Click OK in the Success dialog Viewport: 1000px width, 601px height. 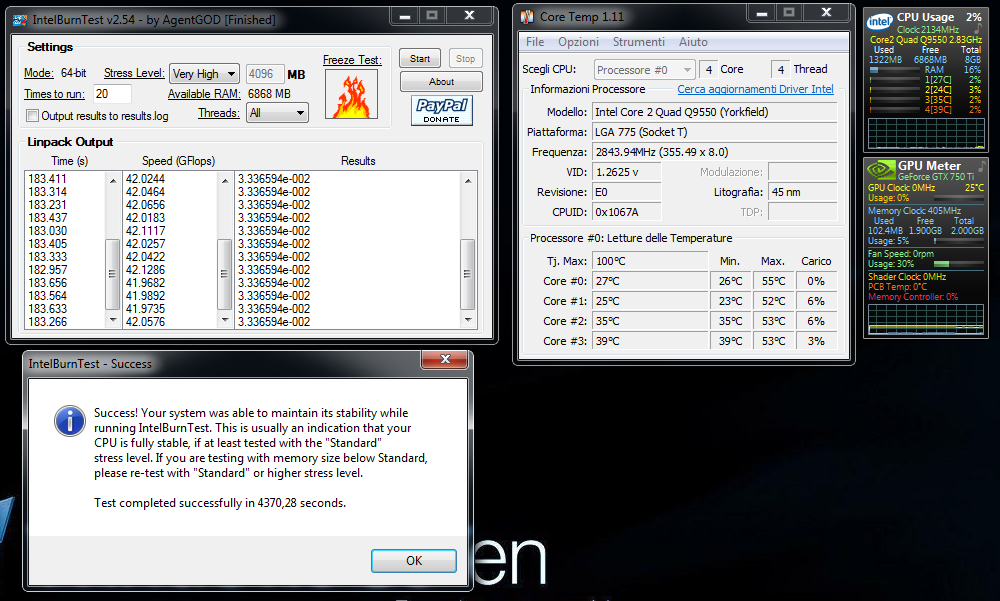(414, 561)
